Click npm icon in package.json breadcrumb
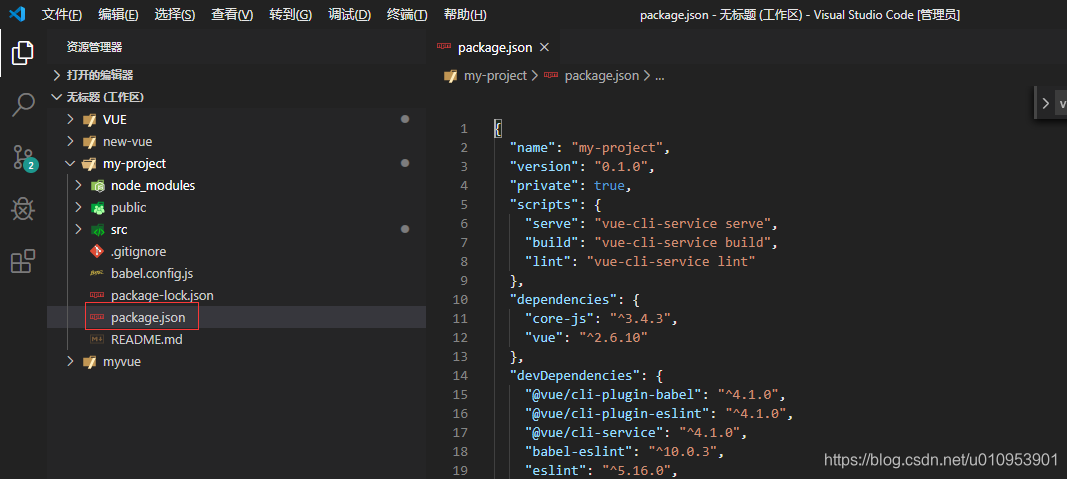This screenshot has width=1067, height=479. click(551, 76)
